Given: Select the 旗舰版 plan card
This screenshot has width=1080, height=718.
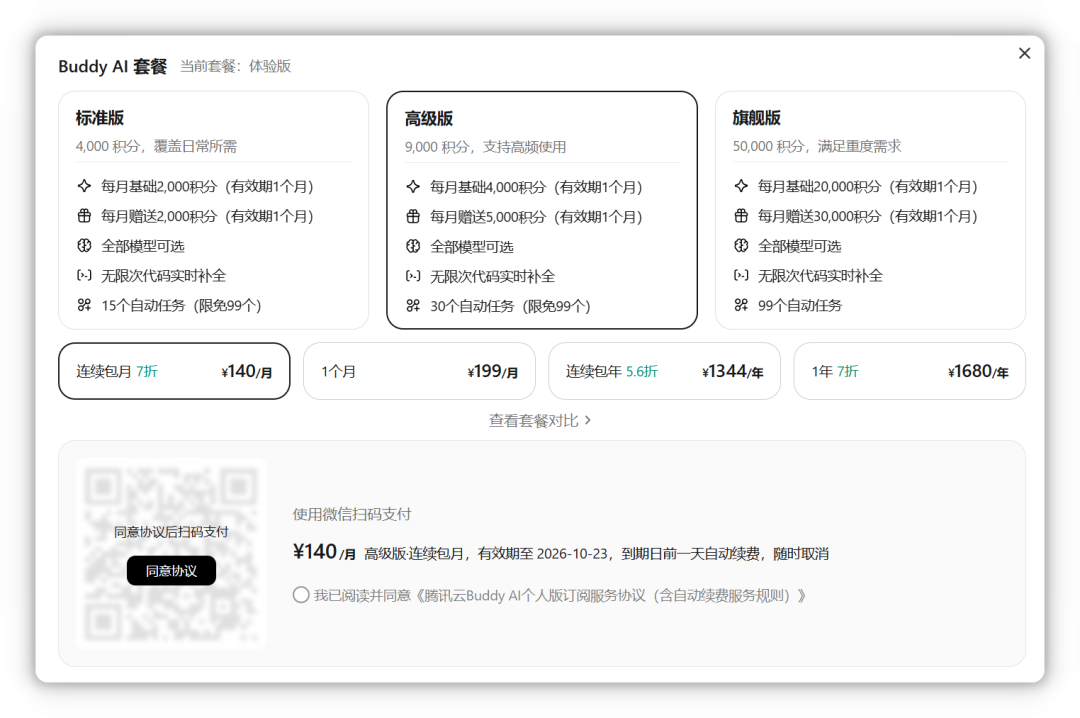Looking at the screenshot, I should 870,210.
